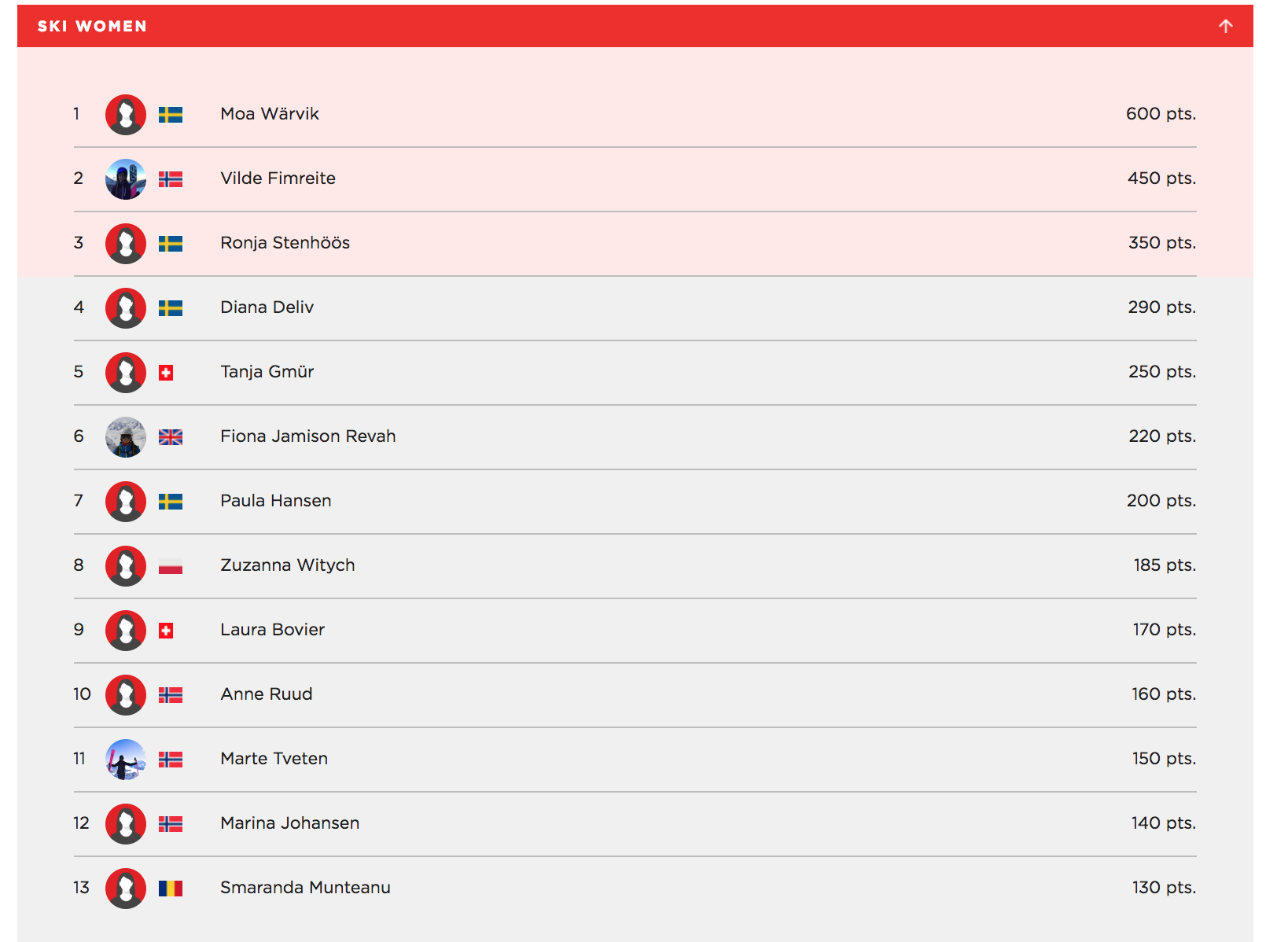Click Zuzanna Witych's Polish flag icon
This screenshot has height=942, width=1288.
point(171,566)
